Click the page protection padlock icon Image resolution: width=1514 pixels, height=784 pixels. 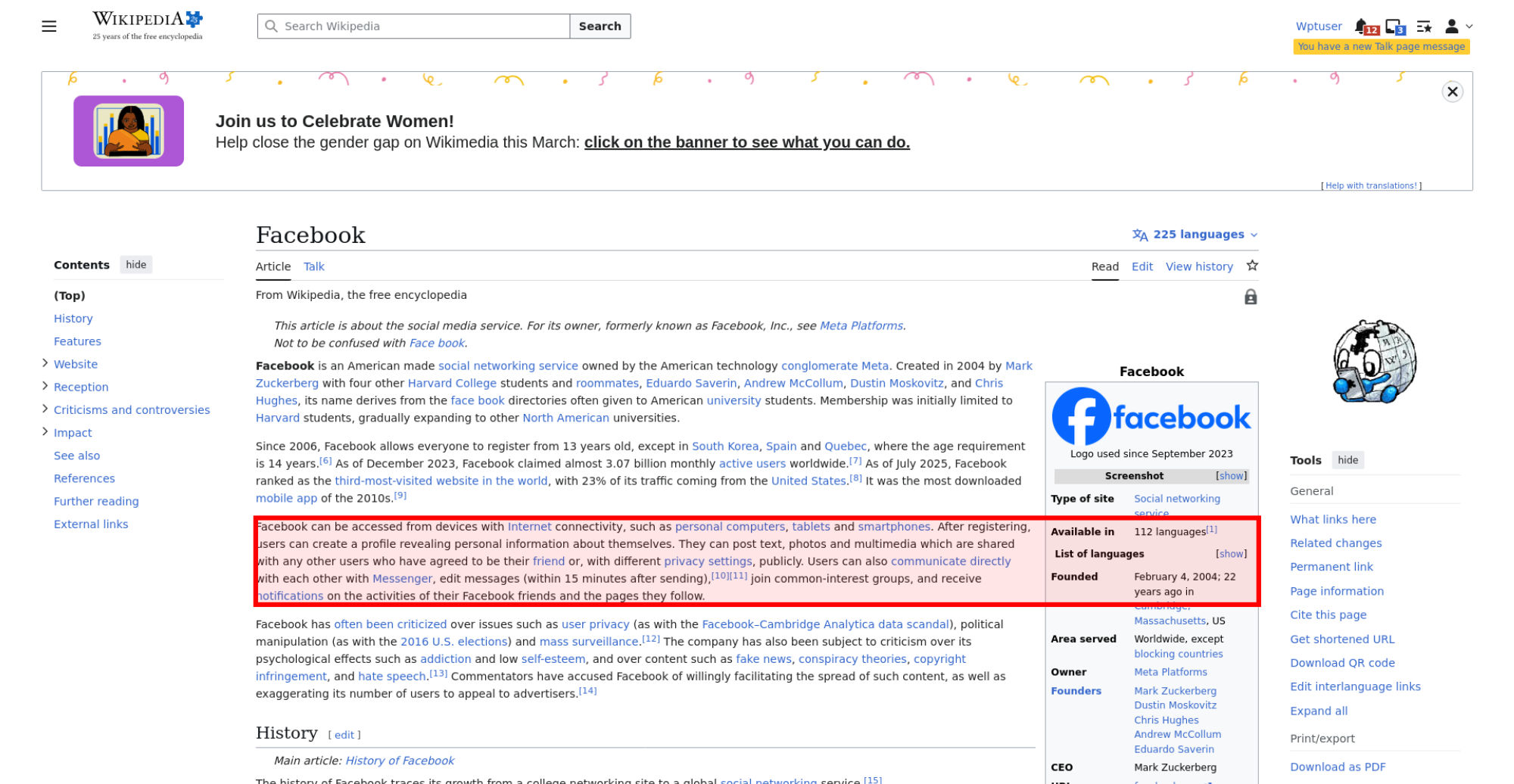click(1251, 297)
